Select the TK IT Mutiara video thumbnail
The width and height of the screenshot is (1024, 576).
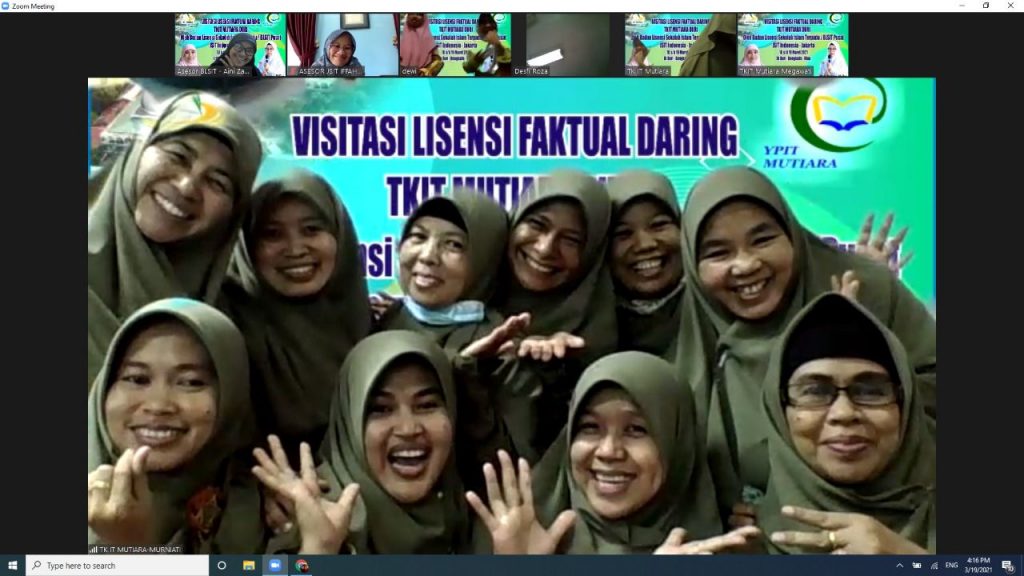point(680,45)
